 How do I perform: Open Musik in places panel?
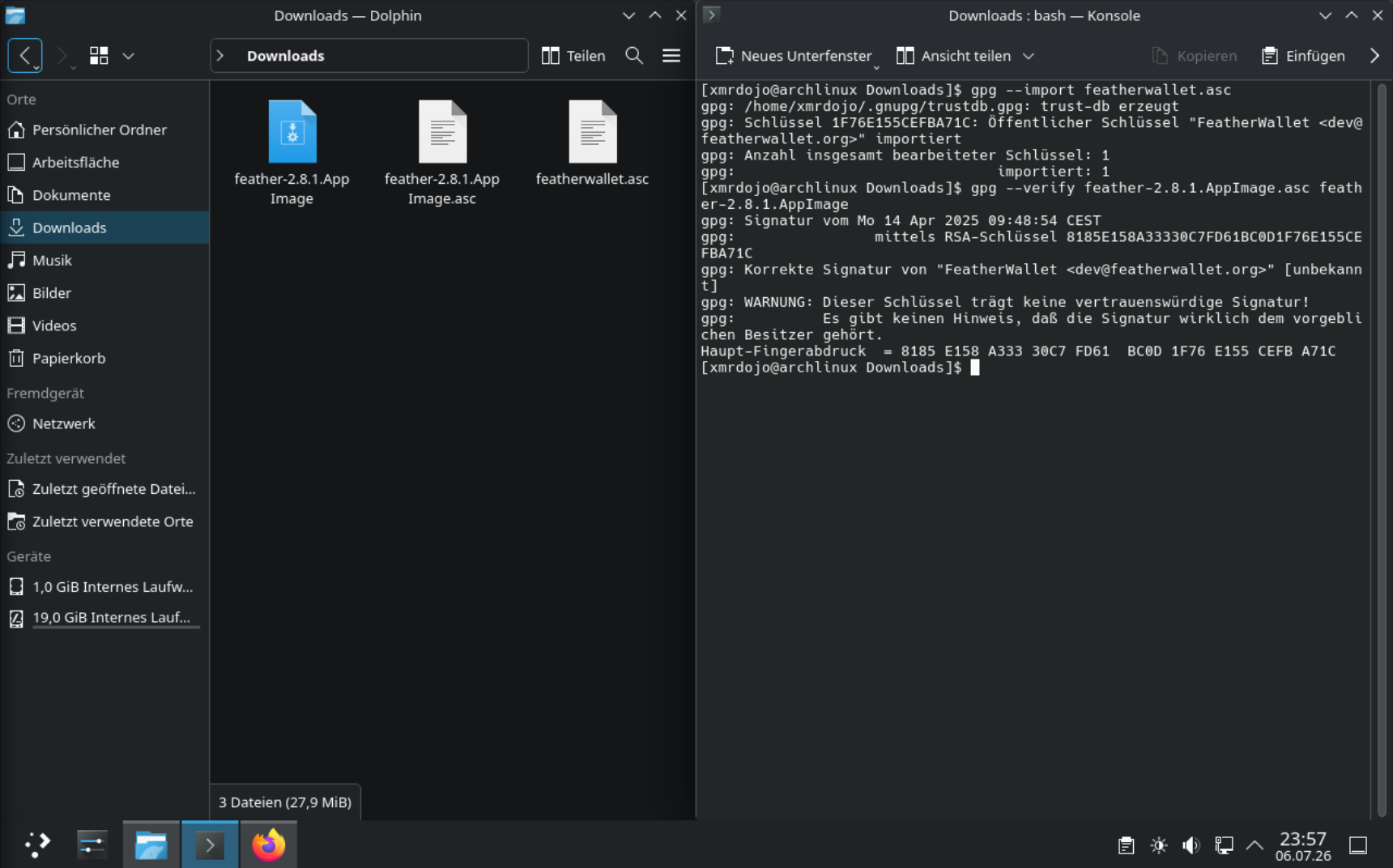coord(104,260)
